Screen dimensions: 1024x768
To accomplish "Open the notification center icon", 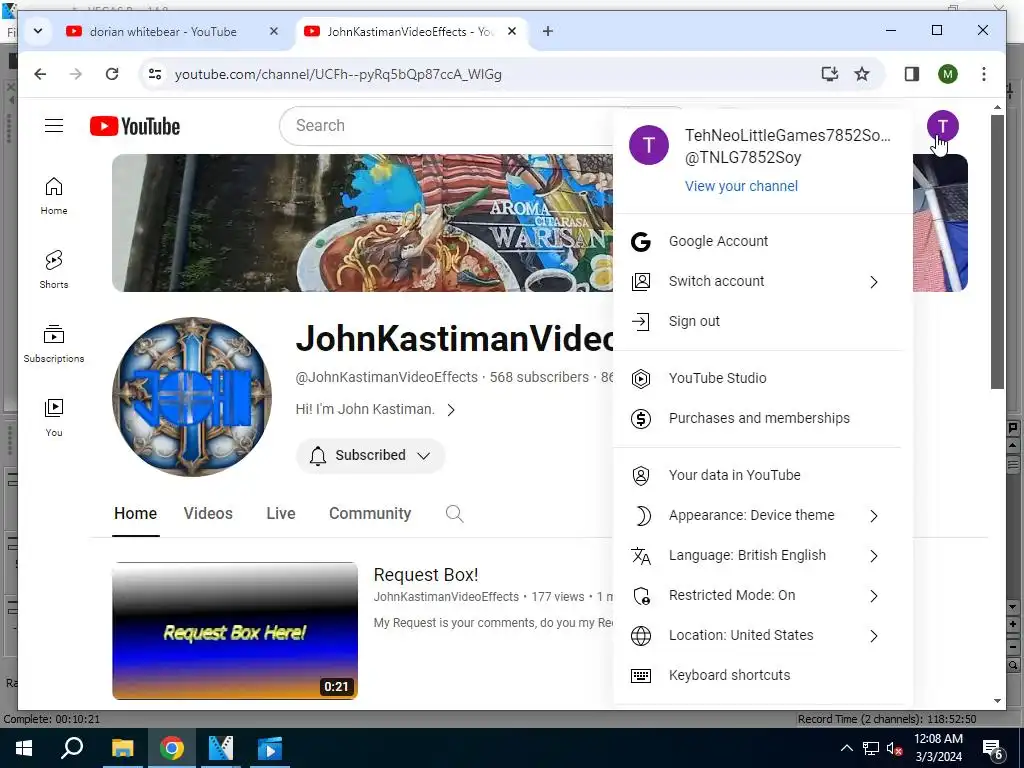I will tap(993, 749).
